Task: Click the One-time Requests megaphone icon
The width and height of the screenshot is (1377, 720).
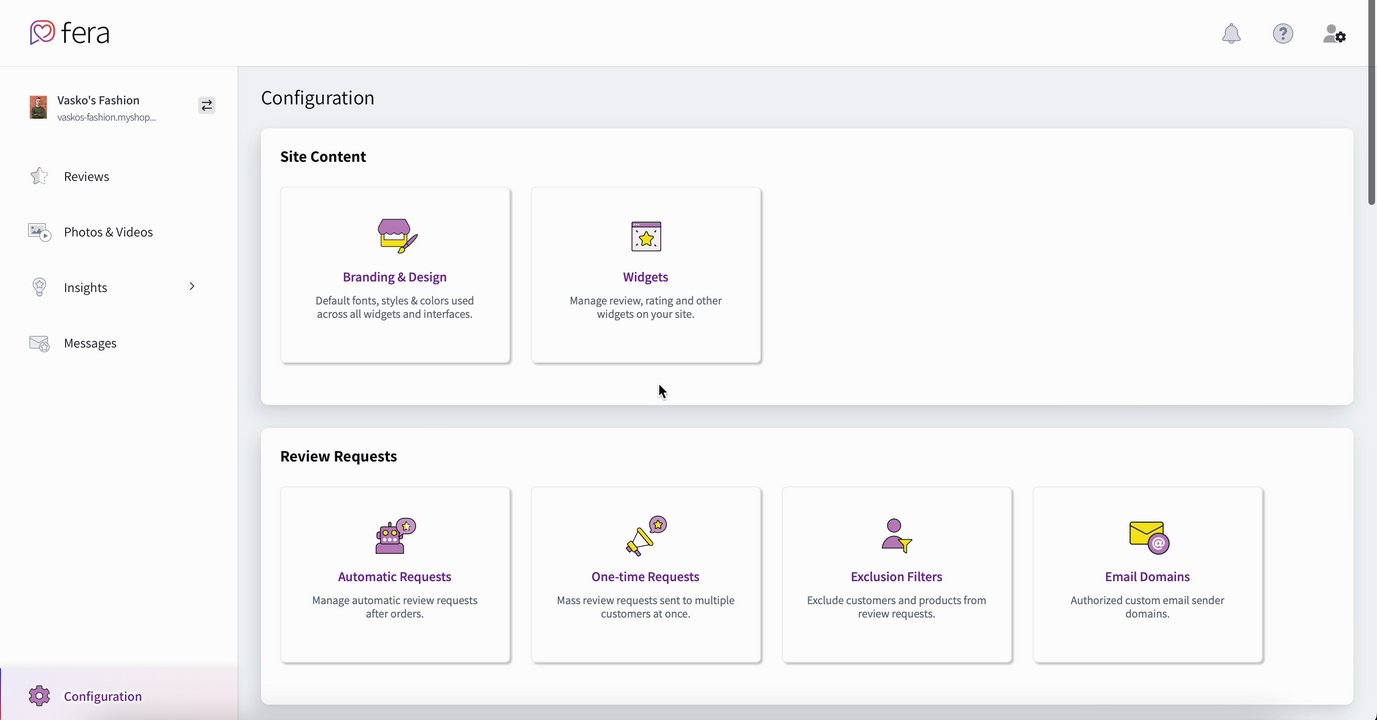Action: [x=646, y=536]
